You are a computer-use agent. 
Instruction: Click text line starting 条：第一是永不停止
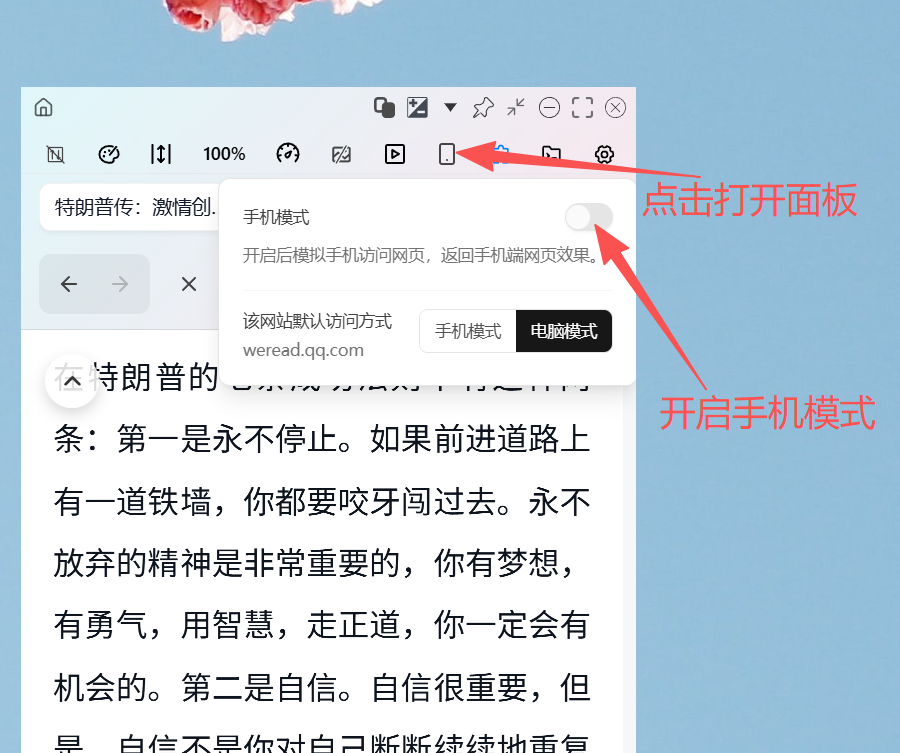tap(322, 440)
